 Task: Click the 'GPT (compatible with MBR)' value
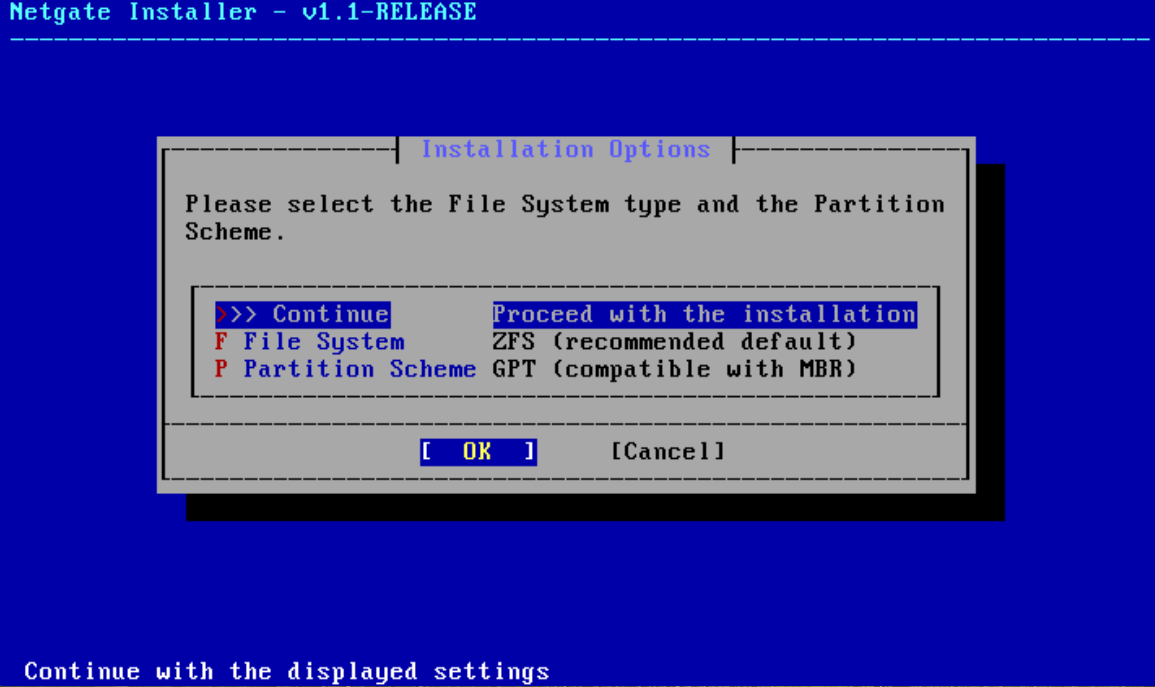[x=675, y=369]
